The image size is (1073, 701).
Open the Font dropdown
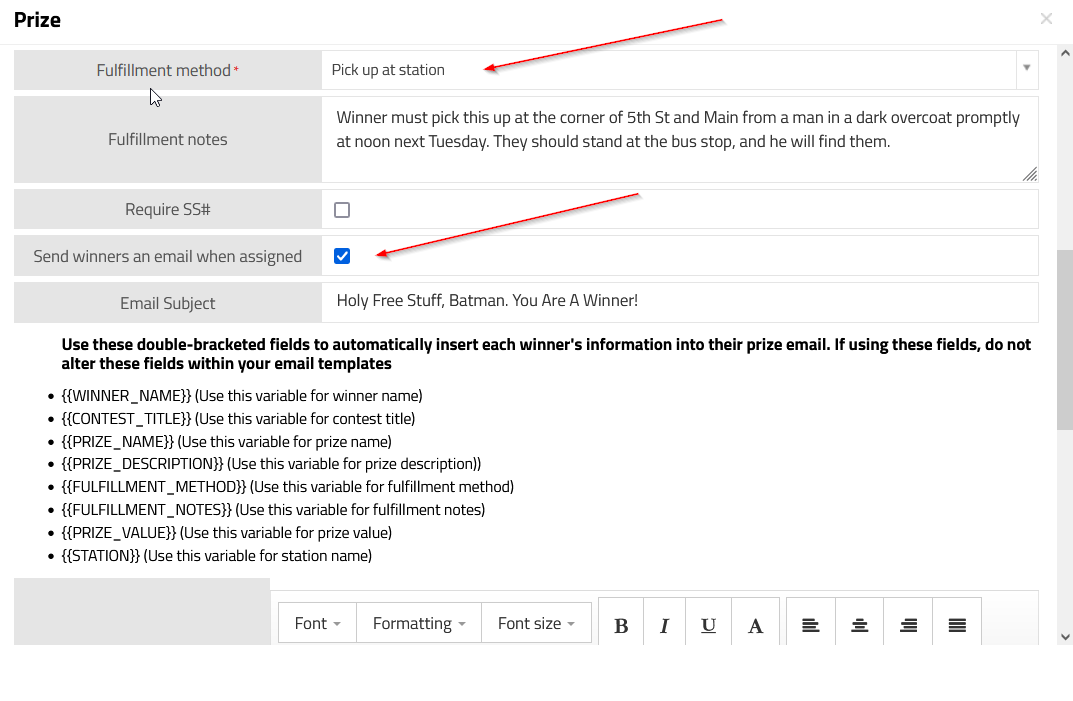click(318, 623)
